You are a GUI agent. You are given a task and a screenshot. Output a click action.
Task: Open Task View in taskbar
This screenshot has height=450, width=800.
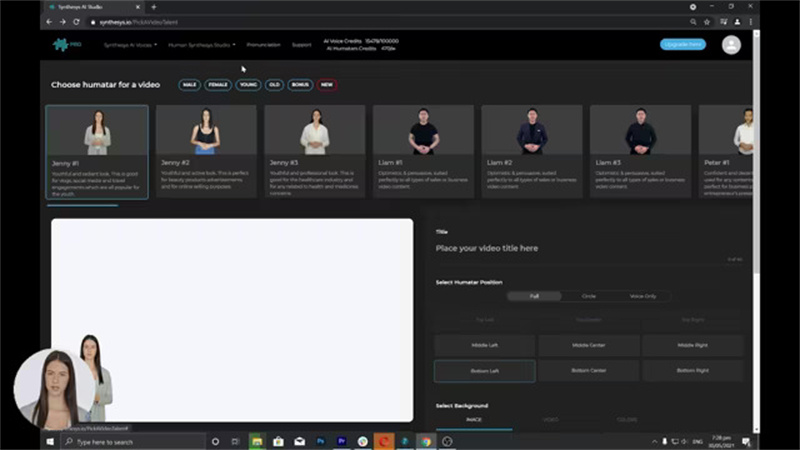(x=235, y=442)
